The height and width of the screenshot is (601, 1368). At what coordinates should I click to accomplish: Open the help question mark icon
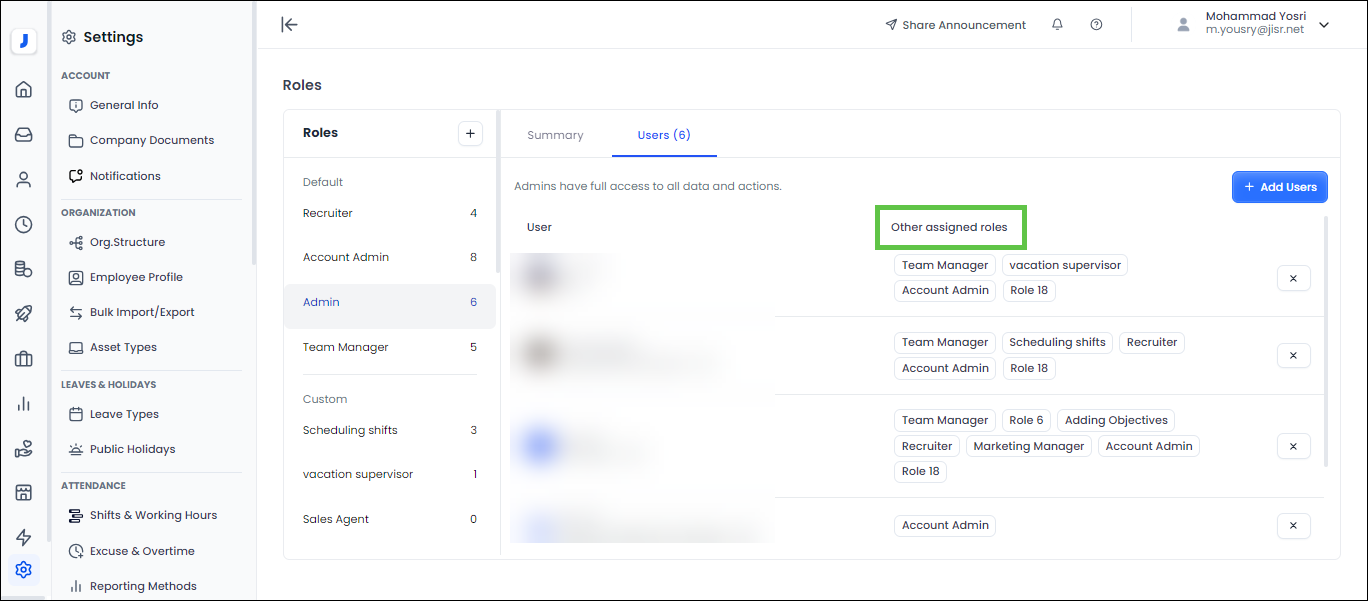[x=1096, y=25]
